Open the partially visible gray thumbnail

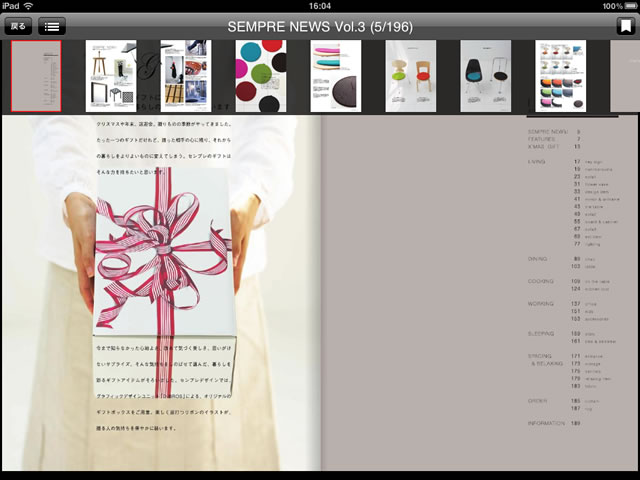click(x=625, y=76)
